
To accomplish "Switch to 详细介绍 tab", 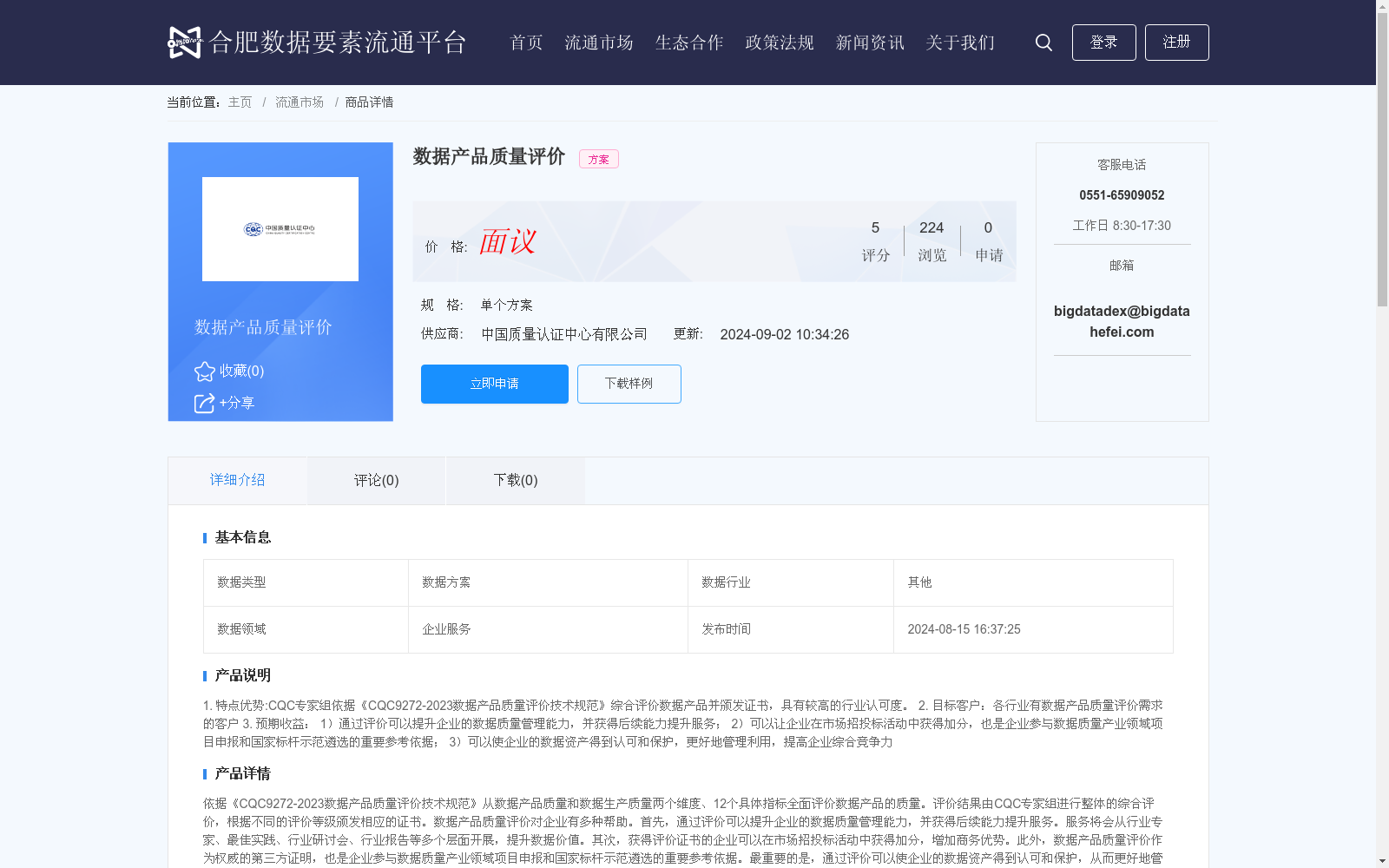I will tap(237, 480).
